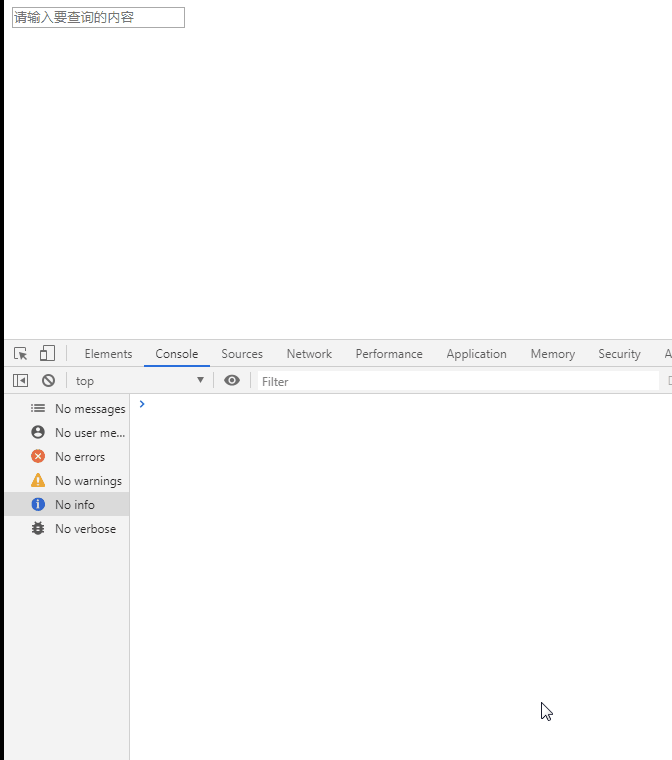Switch to the Elements tab
This screenshot has height=760, width=672.
(x=108, y=354)
